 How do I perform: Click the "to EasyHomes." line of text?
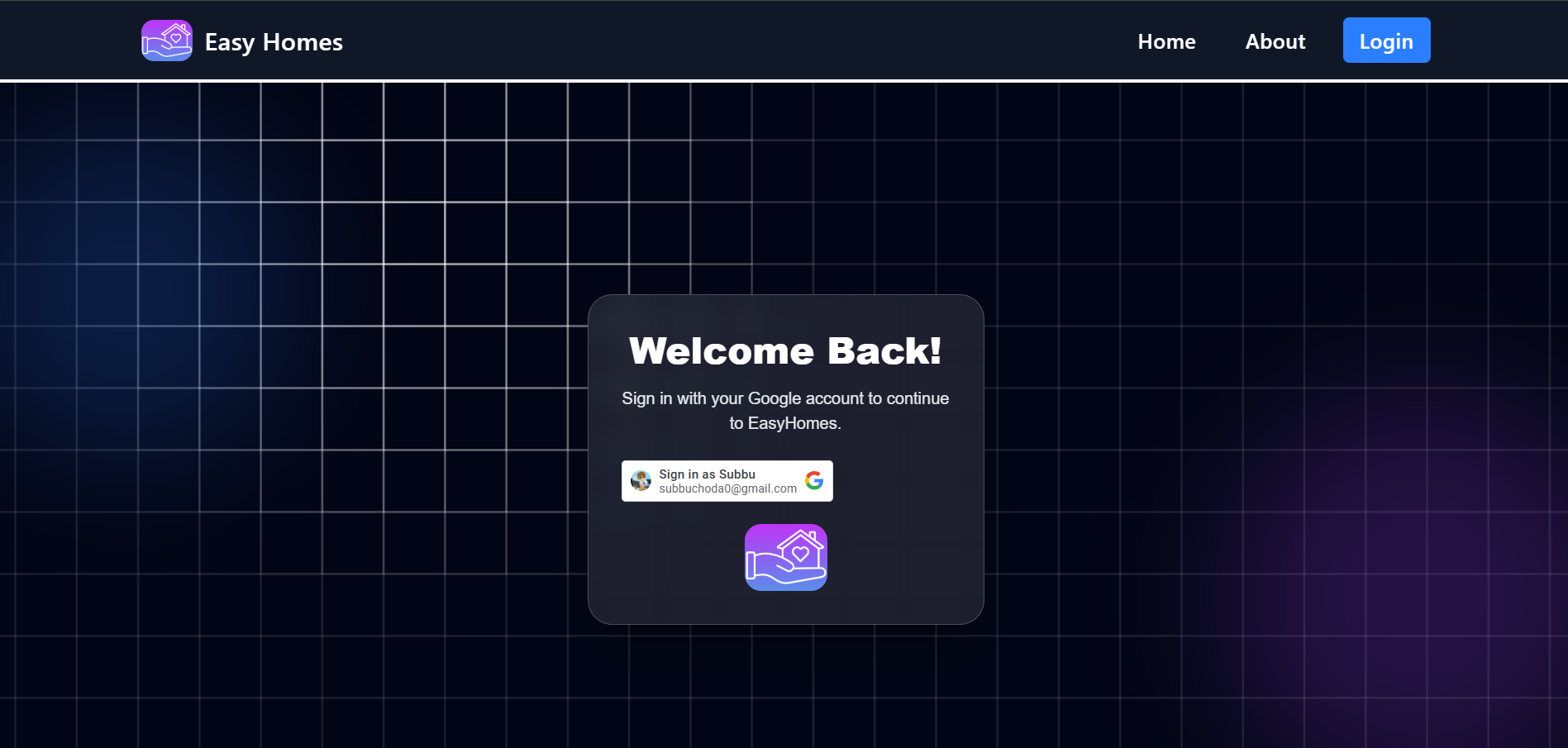(x=785, y=423)
